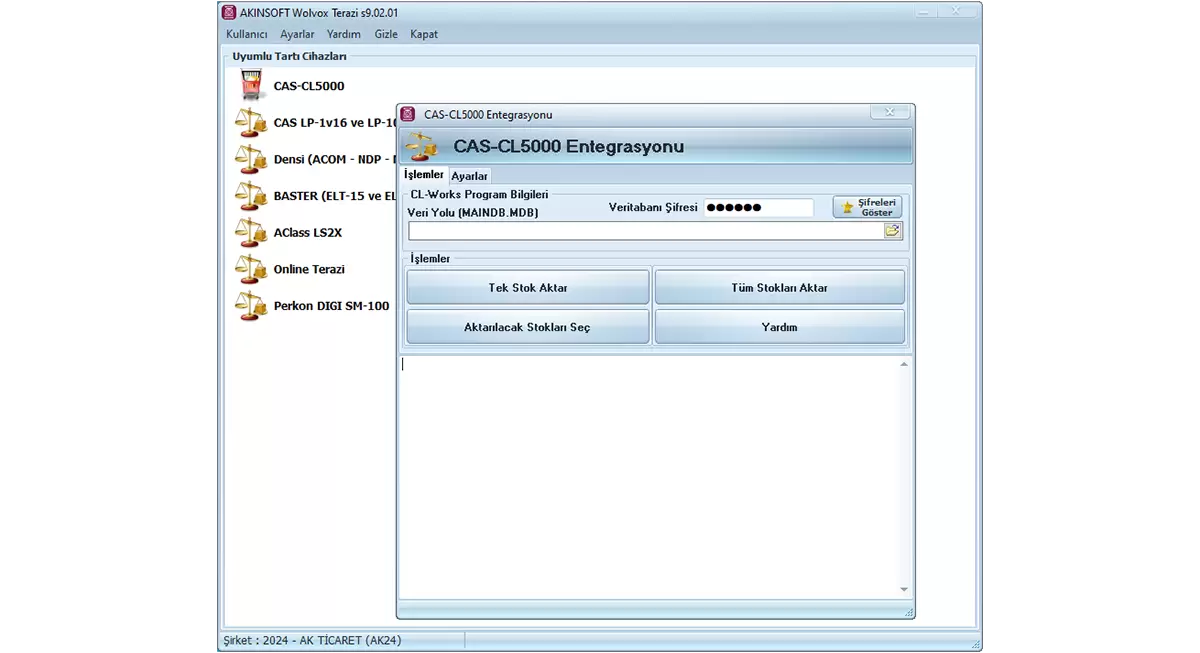Click the CAS-CL5000 device icon
The image size is (1200, 653).
pos(251,86)
